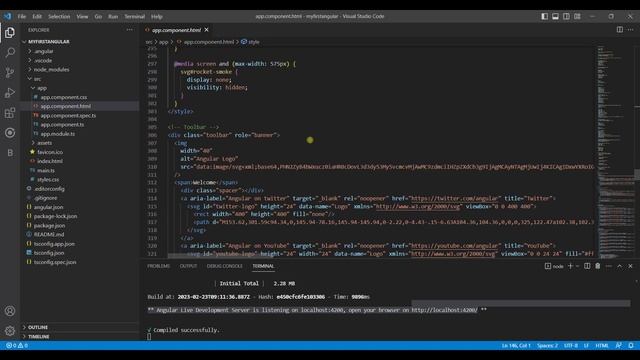Open editor more actions ellipsis

631,30
